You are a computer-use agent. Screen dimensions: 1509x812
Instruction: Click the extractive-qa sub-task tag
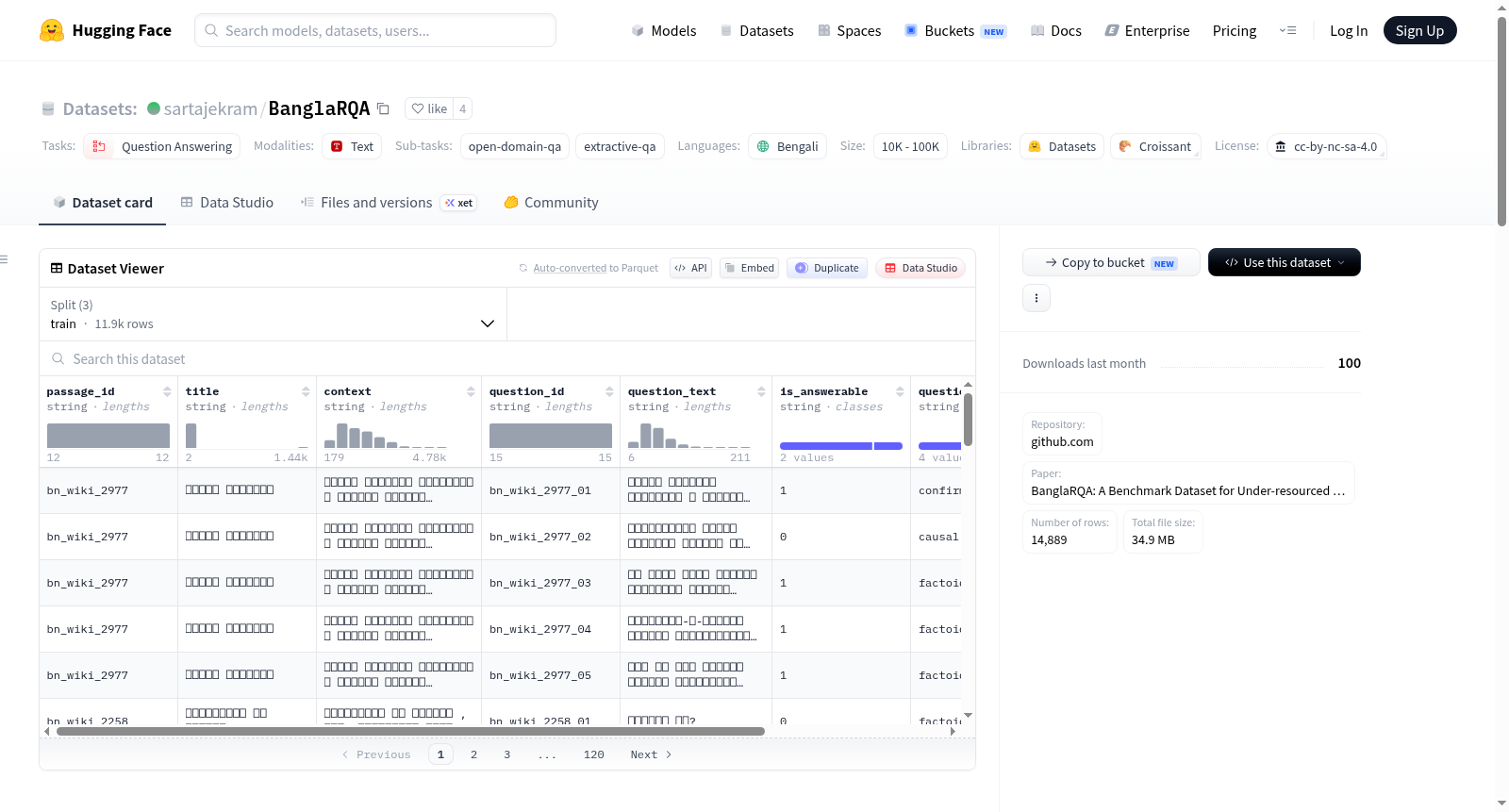tap(620, 146)
